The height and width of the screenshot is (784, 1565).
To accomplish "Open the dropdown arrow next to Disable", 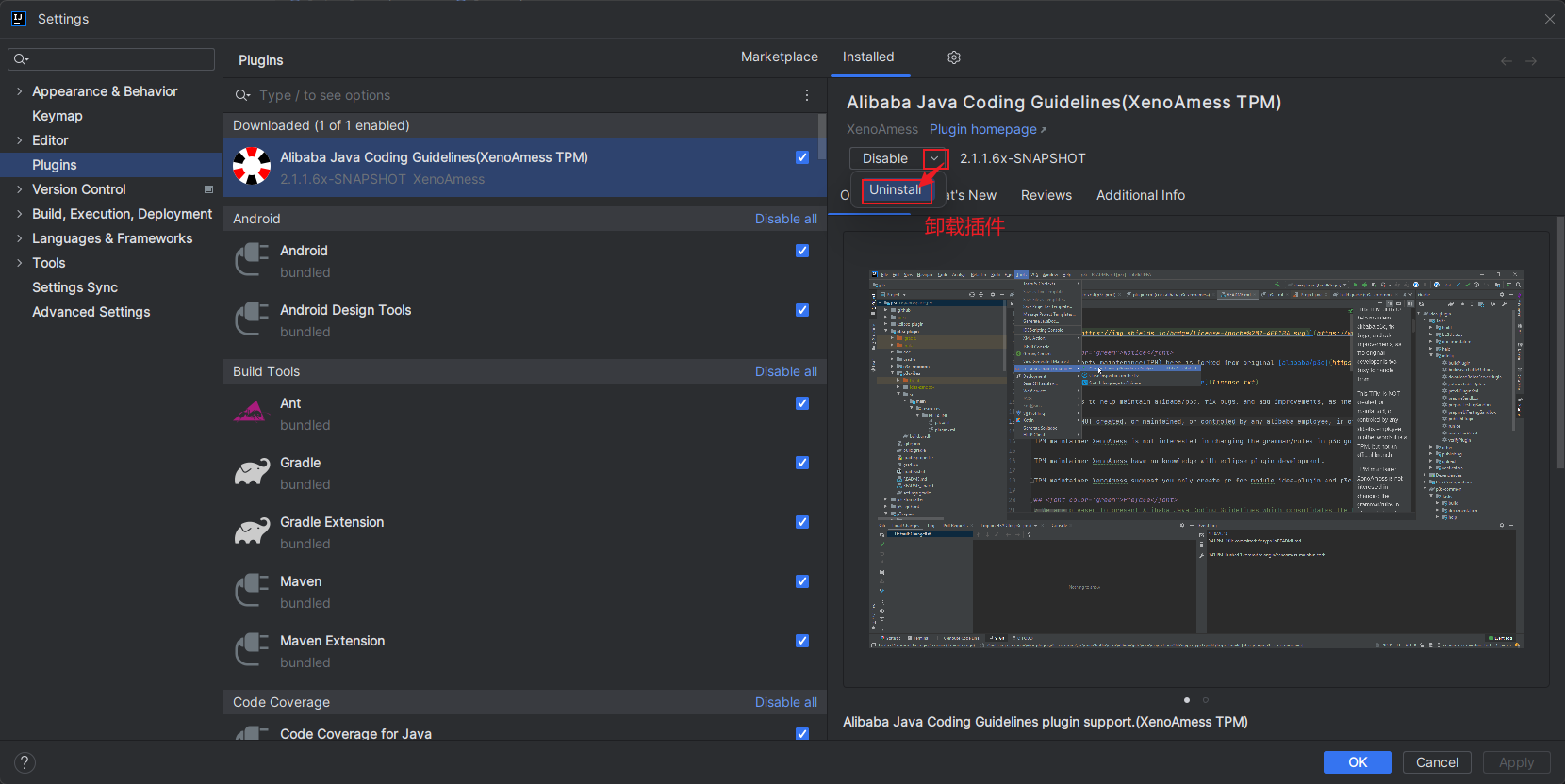I will click(935, 158).
